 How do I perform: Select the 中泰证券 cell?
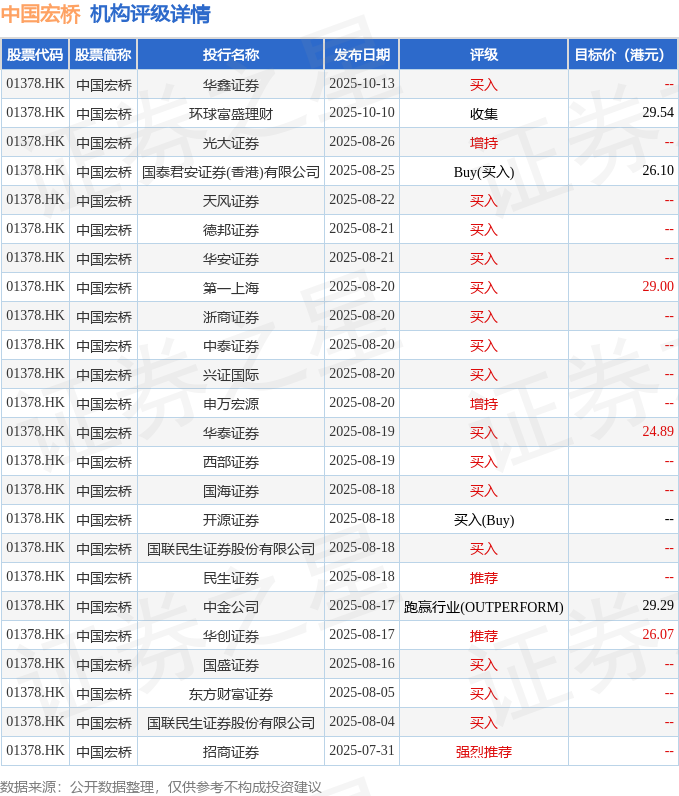[231, 345]
